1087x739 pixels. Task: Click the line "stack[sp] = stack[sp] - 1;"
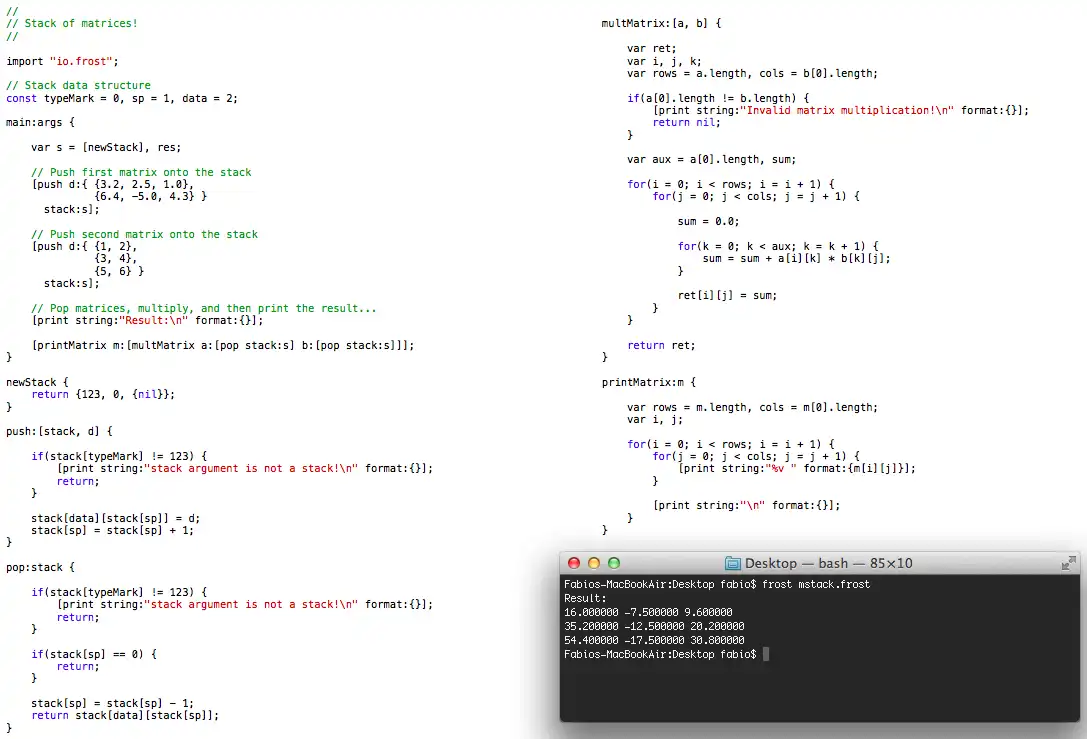(x=112, y=703)
